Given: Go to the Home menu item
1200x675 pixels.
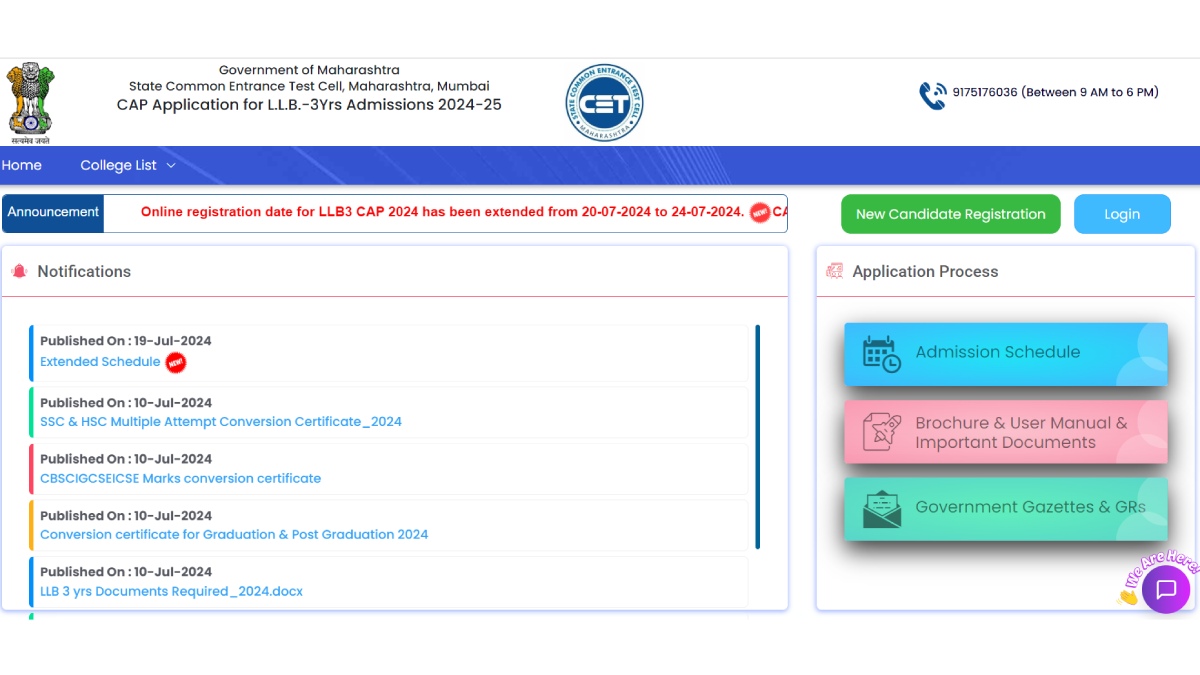Looking at the screenshot, I should point(22,166).
